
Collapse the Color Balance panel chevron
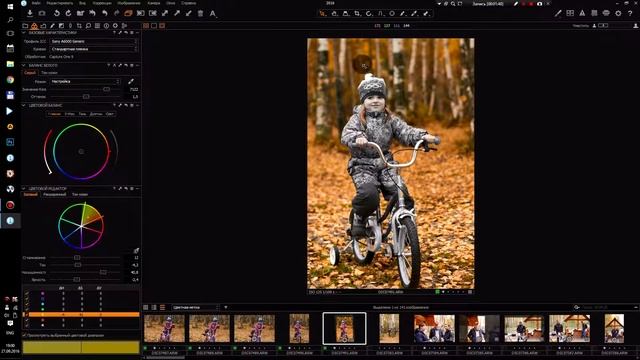(24, 105)
